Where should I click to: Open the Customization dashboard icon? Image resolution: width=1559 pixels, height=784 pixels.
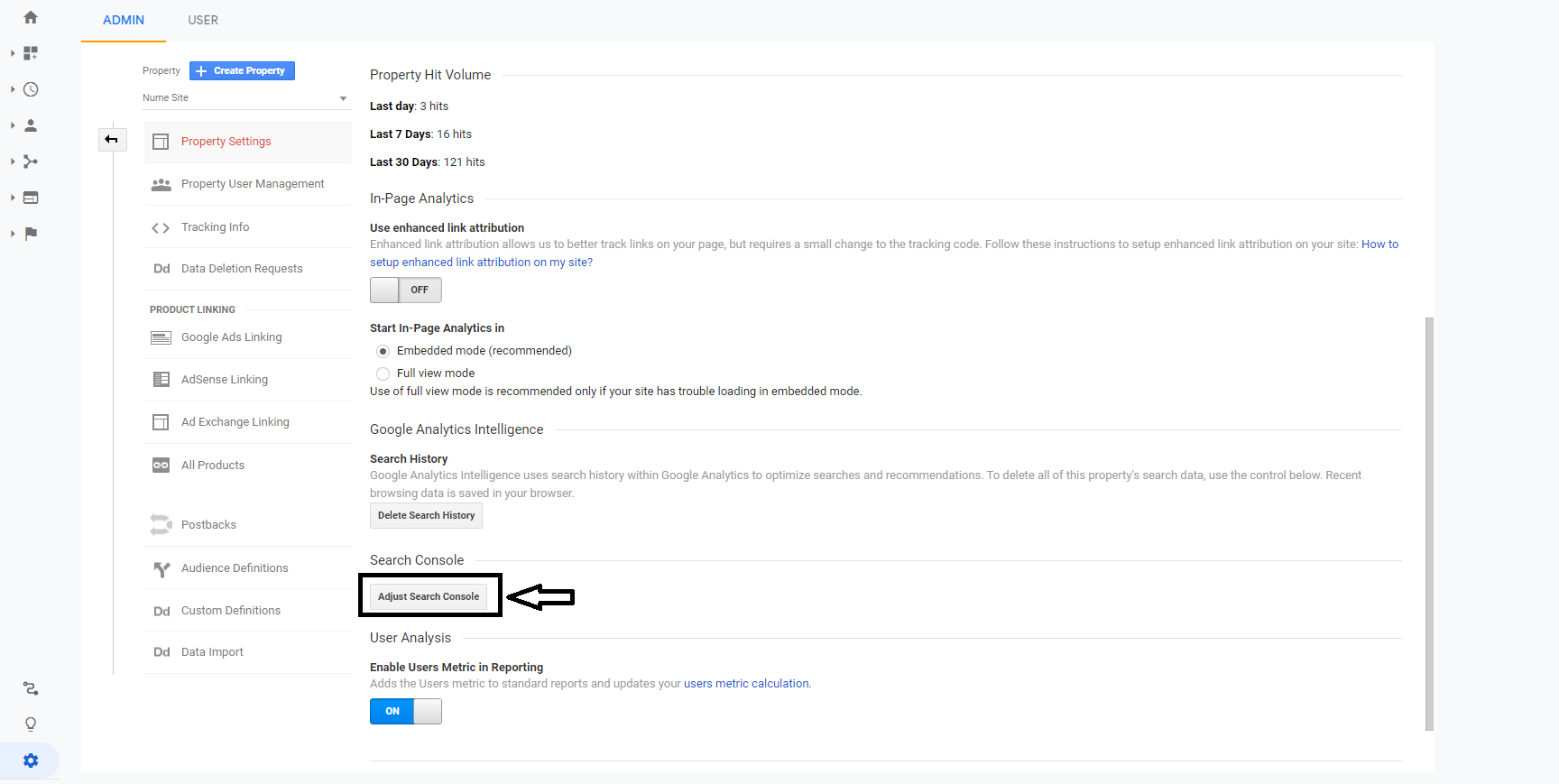coord(31,53)
